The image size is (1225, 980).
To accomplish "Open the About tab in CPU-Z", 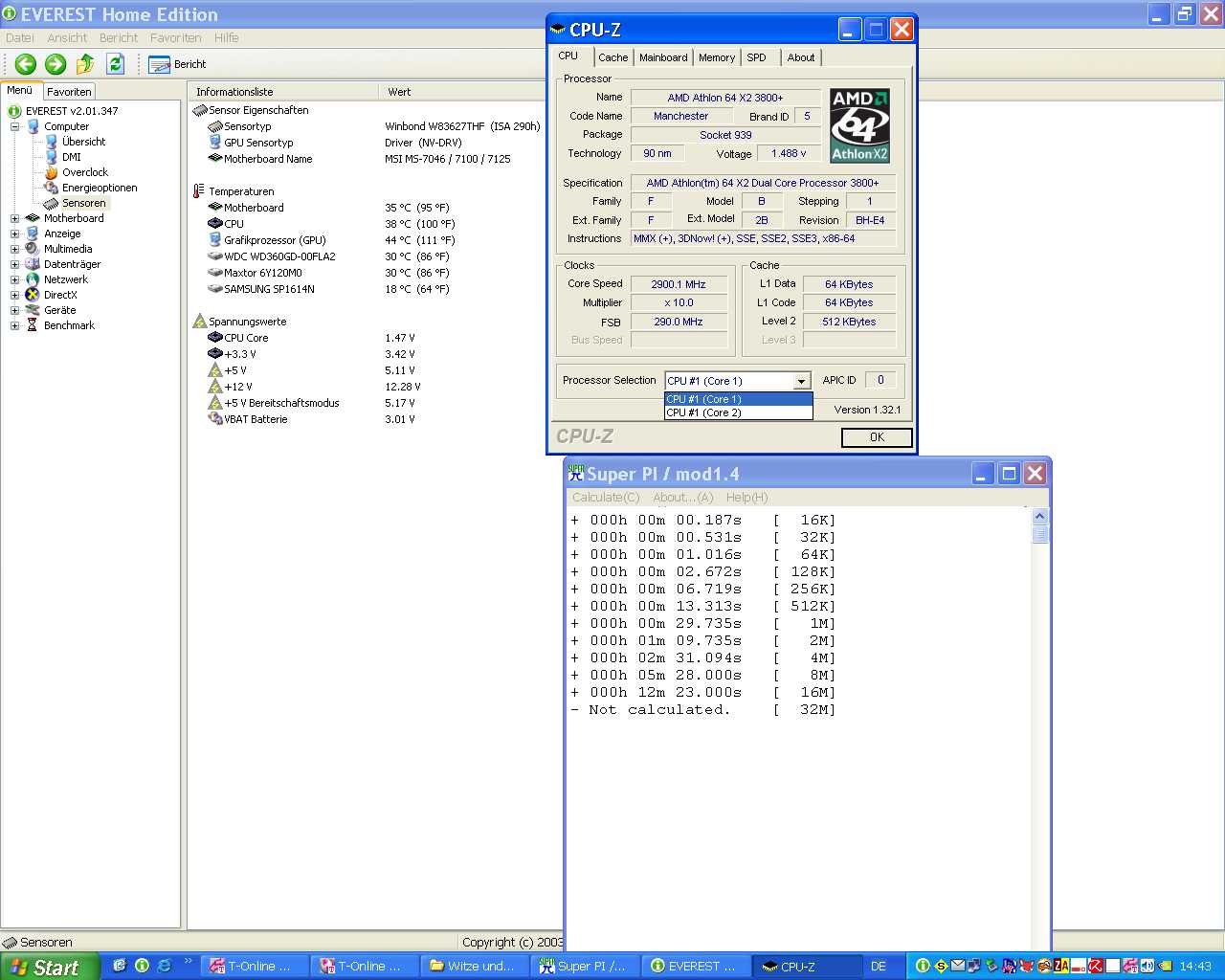I will tap(801, 57).
